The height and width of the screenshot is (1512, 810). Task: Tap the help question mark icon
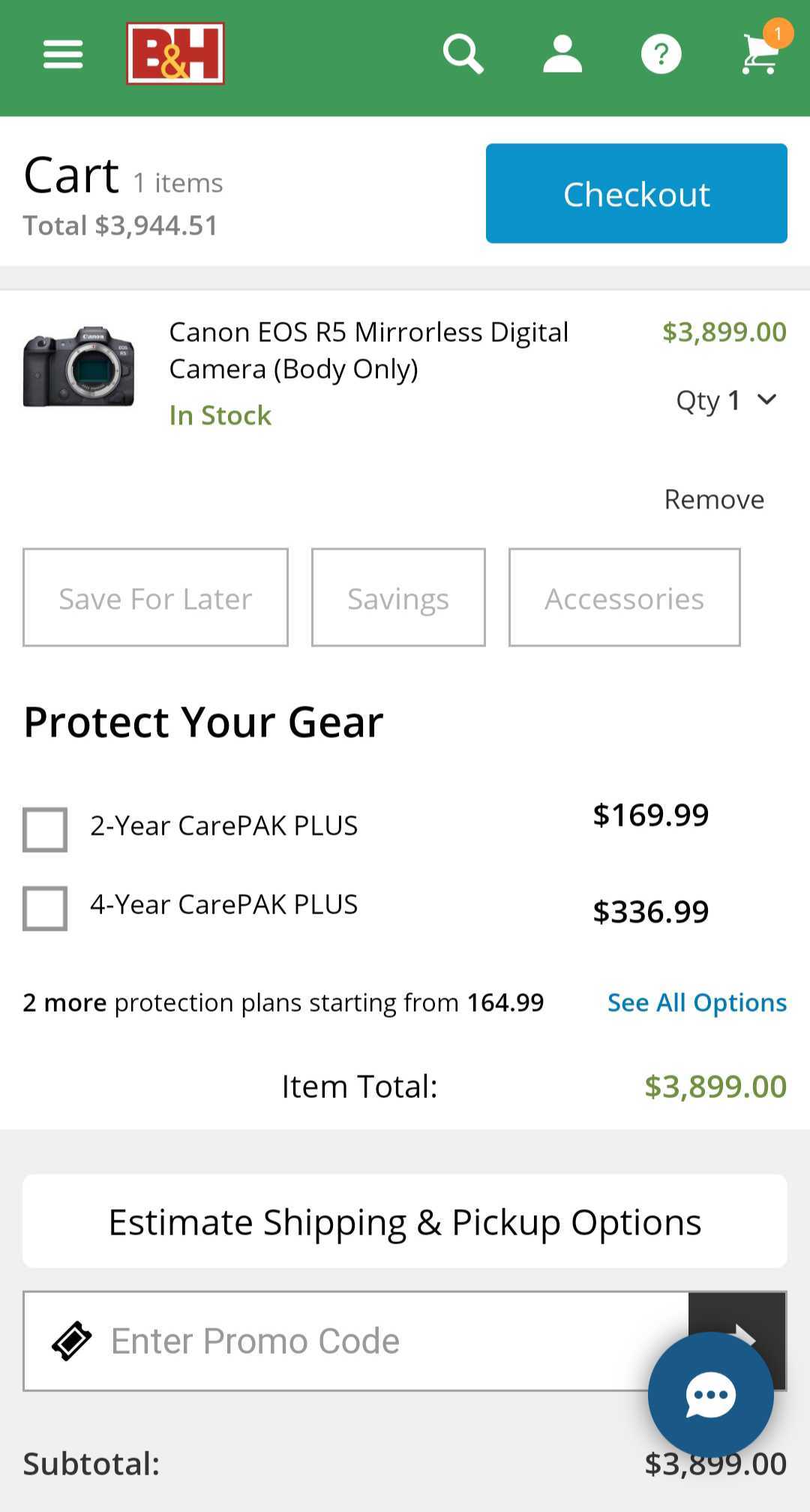(661, 54)
